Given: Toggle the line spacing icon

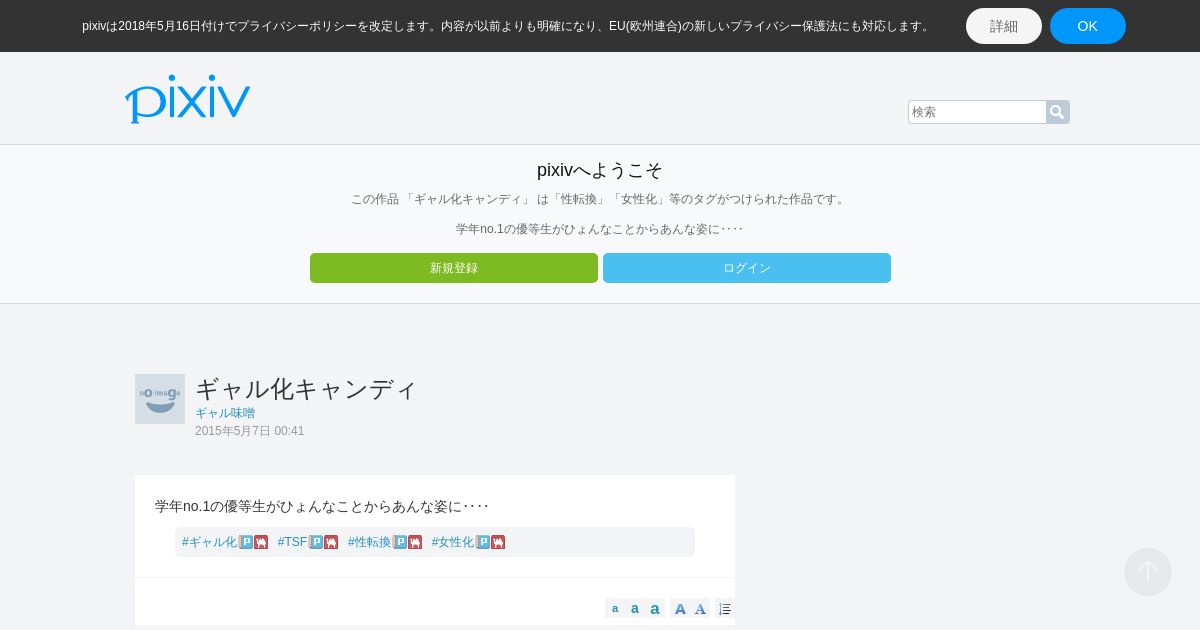Looking at the screenshot, I should [725, 608].
